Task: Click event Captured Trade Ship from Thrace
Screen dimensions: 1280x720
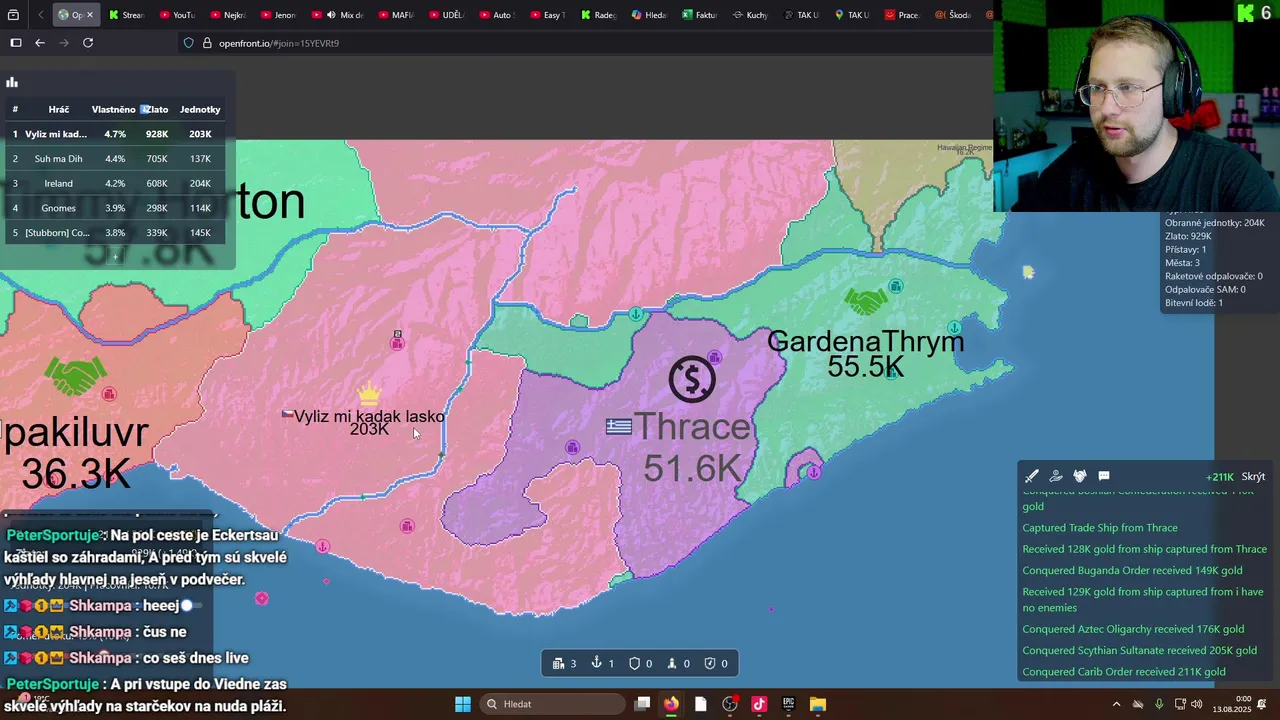Action: (1100, 528)
